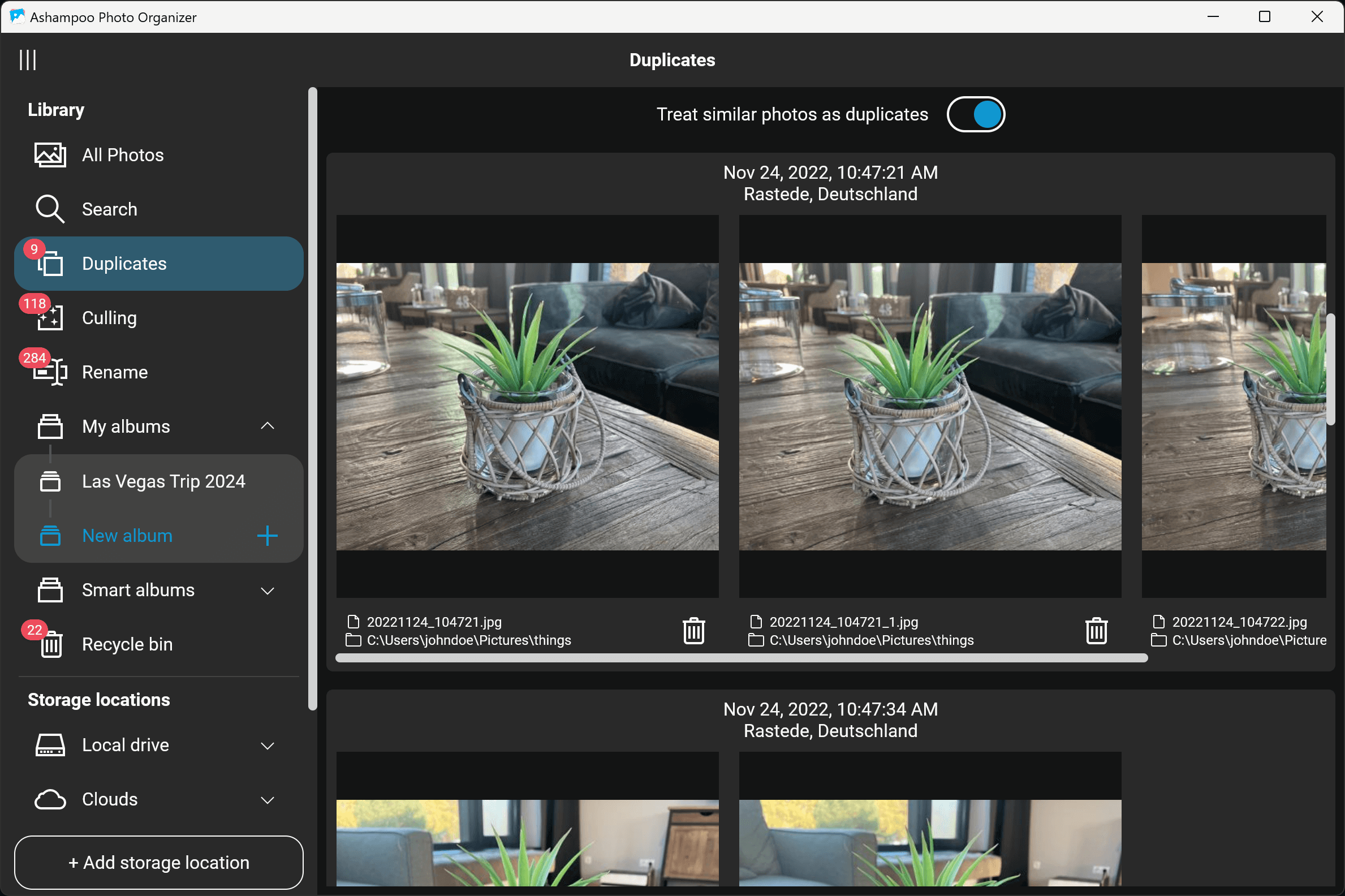This screenshot has height=896, width=1345.
Task: Expand the Local drive storage location
Action: tap(268, 744)
